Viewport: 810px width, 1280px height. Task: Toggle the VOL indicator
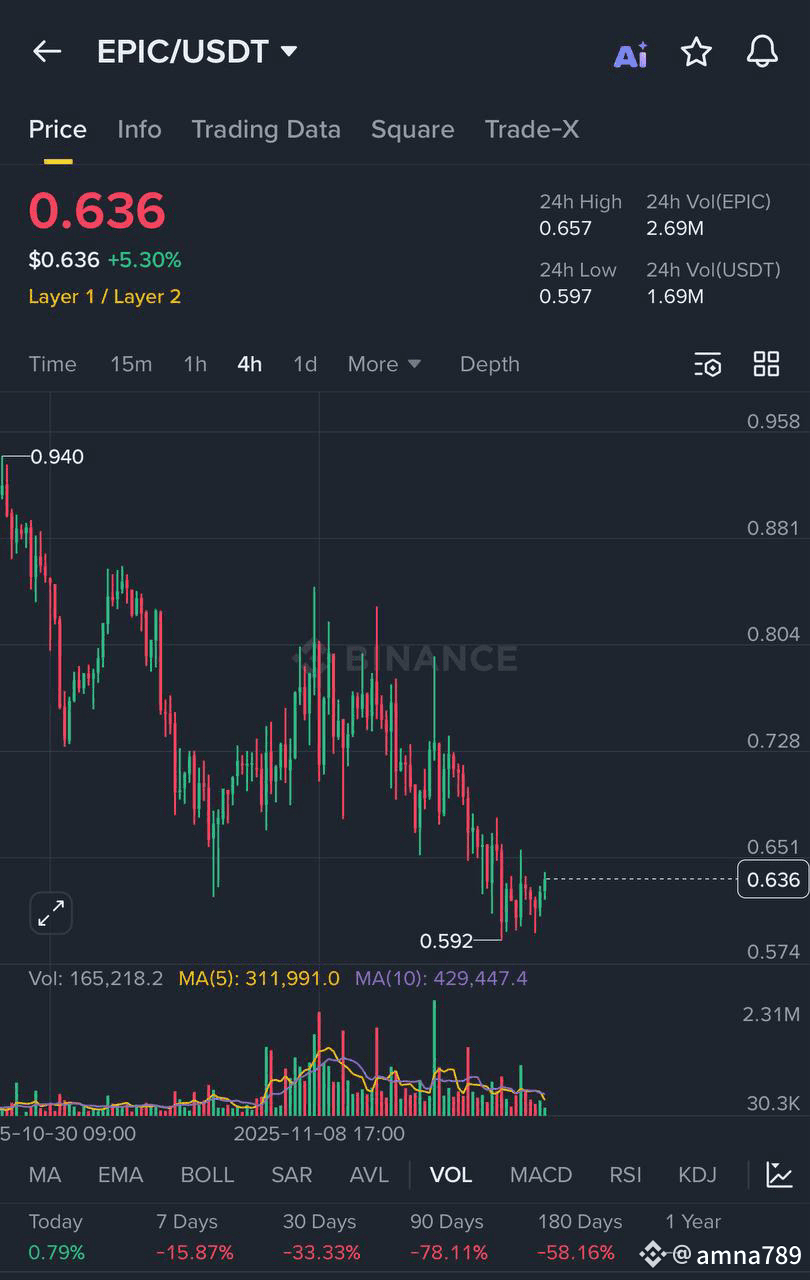coord(451,1174)
